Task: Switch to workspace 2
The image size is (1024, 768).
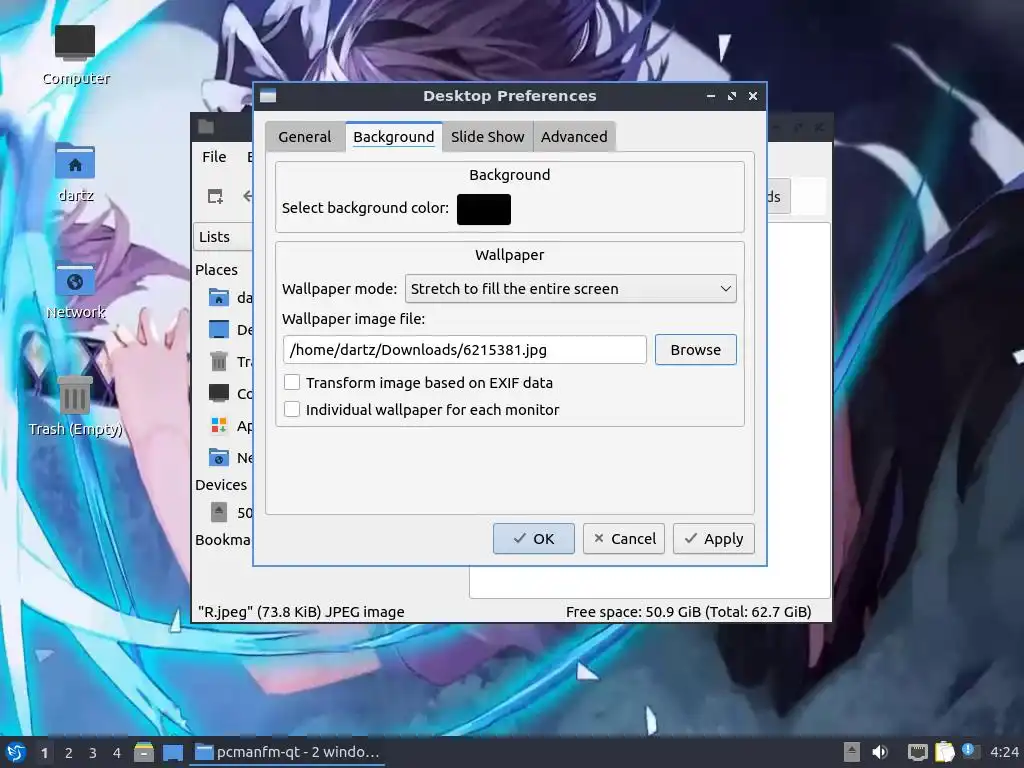Action: [69, 752]
